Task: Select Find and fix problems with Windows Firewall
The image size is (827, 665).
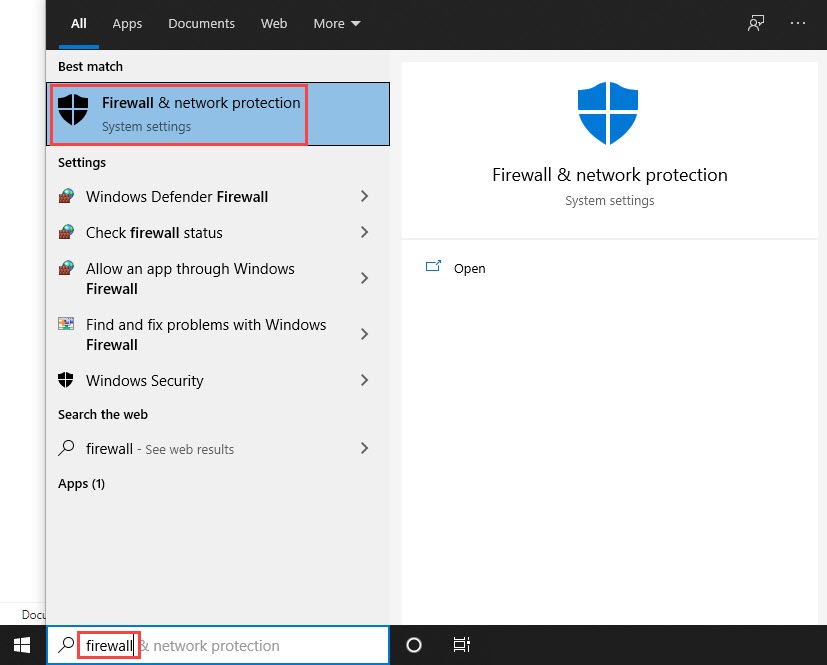Action: tap(205, 335)
